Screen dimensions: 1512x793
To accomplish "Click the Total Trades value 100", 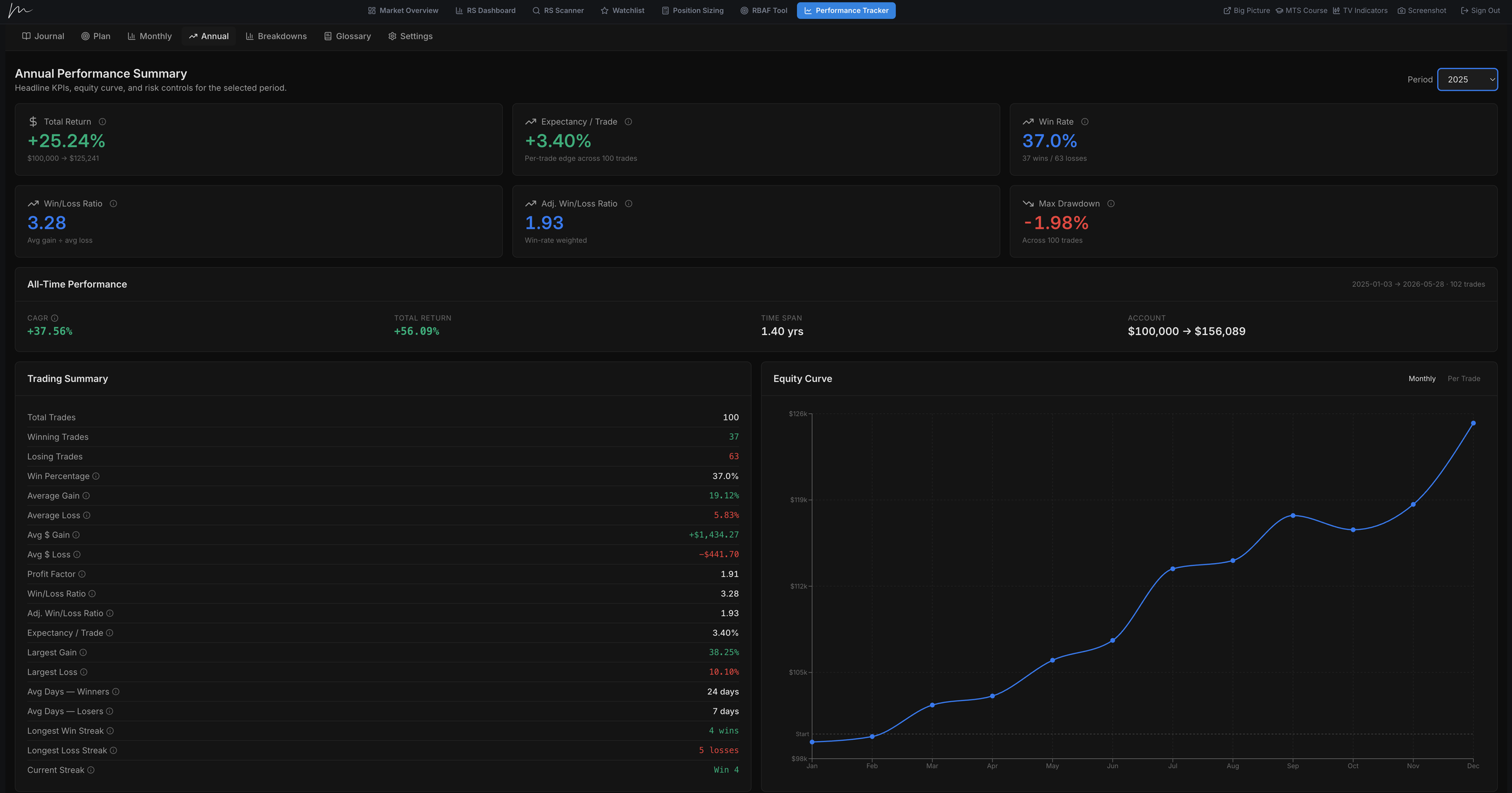I will (731, 417).
